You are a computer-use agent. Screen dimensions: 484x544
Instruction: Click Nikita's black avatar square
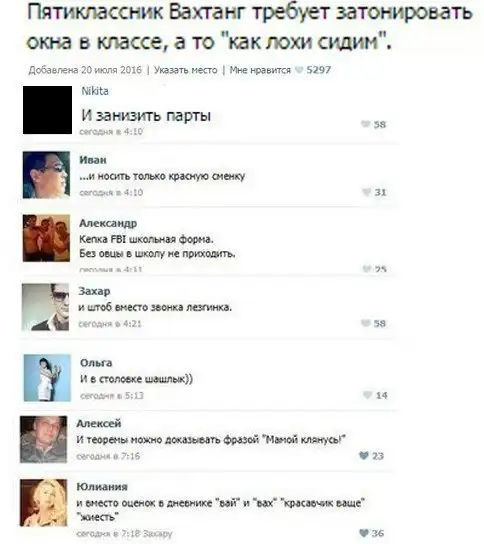(x=48, y=110)
